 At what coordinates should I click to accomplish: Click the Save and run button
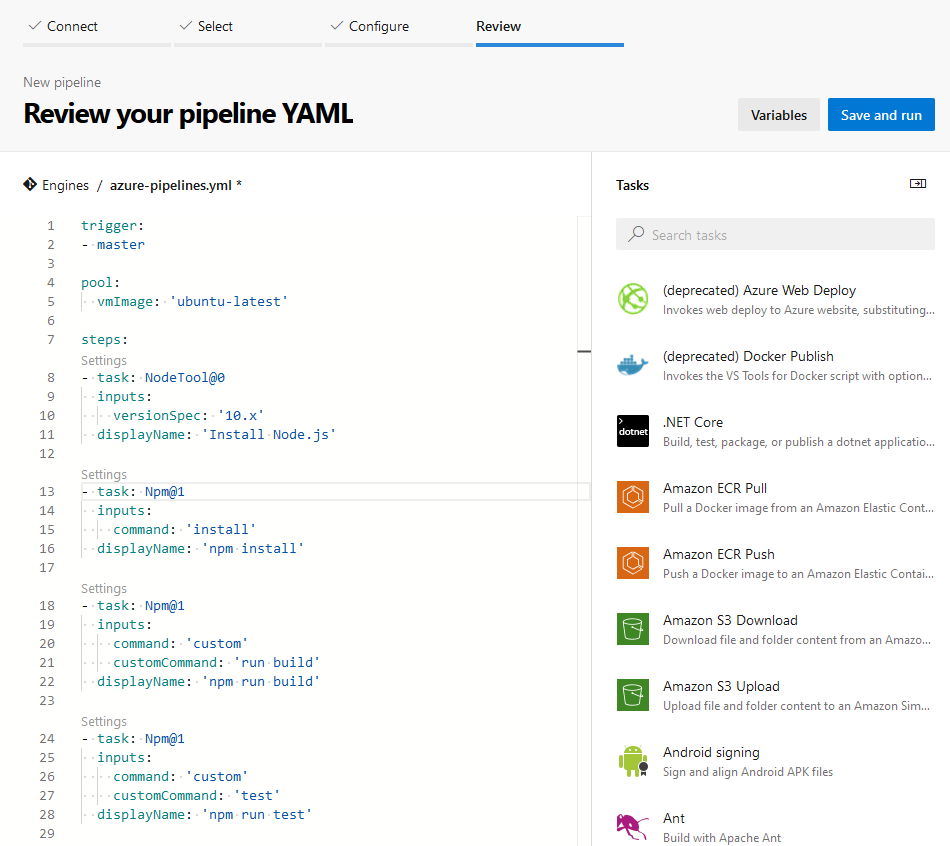[x=881, y=114]
